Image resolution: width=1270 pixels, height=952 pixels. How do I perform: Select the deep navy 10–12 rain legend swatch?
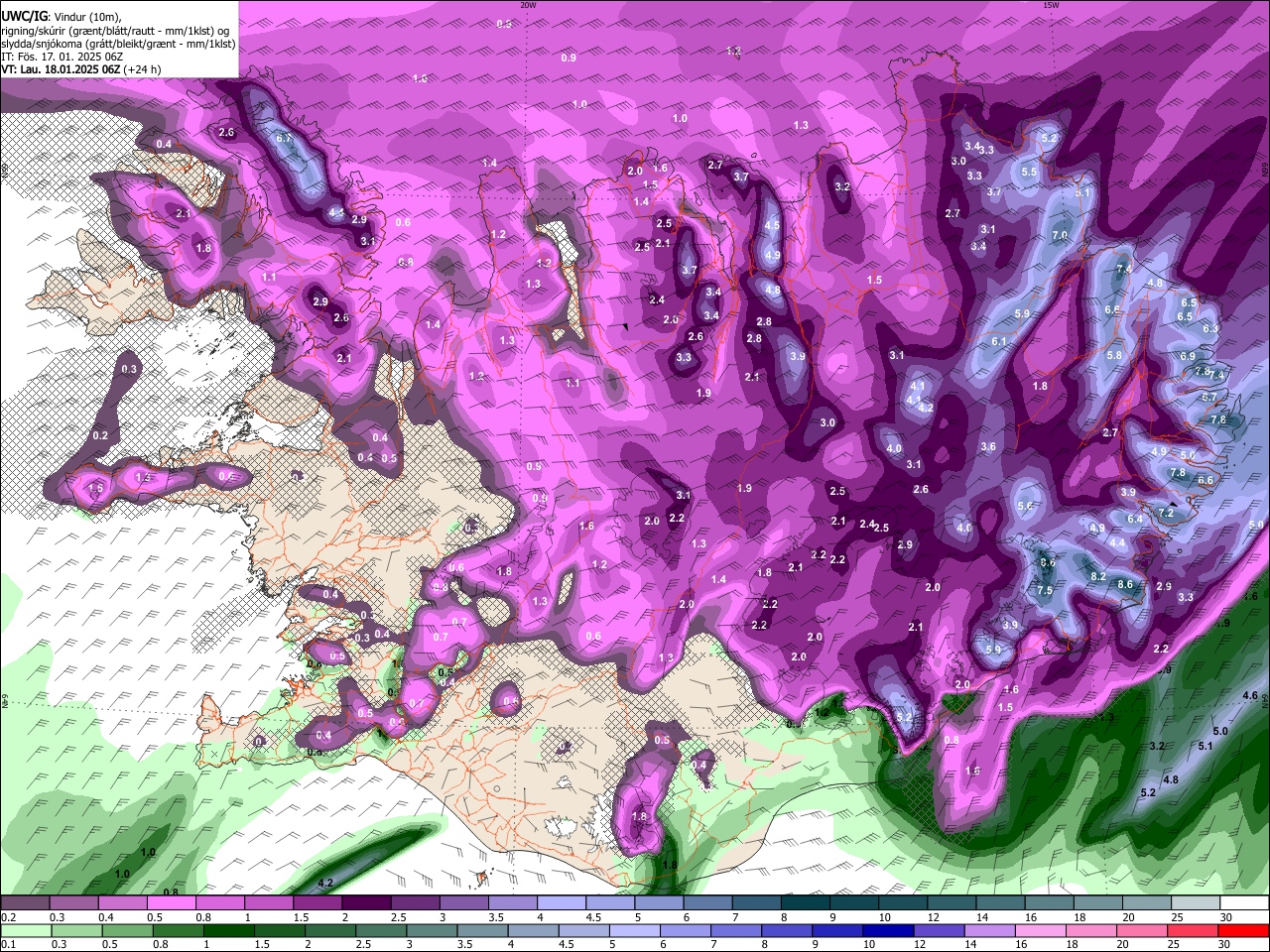(887, 931)
